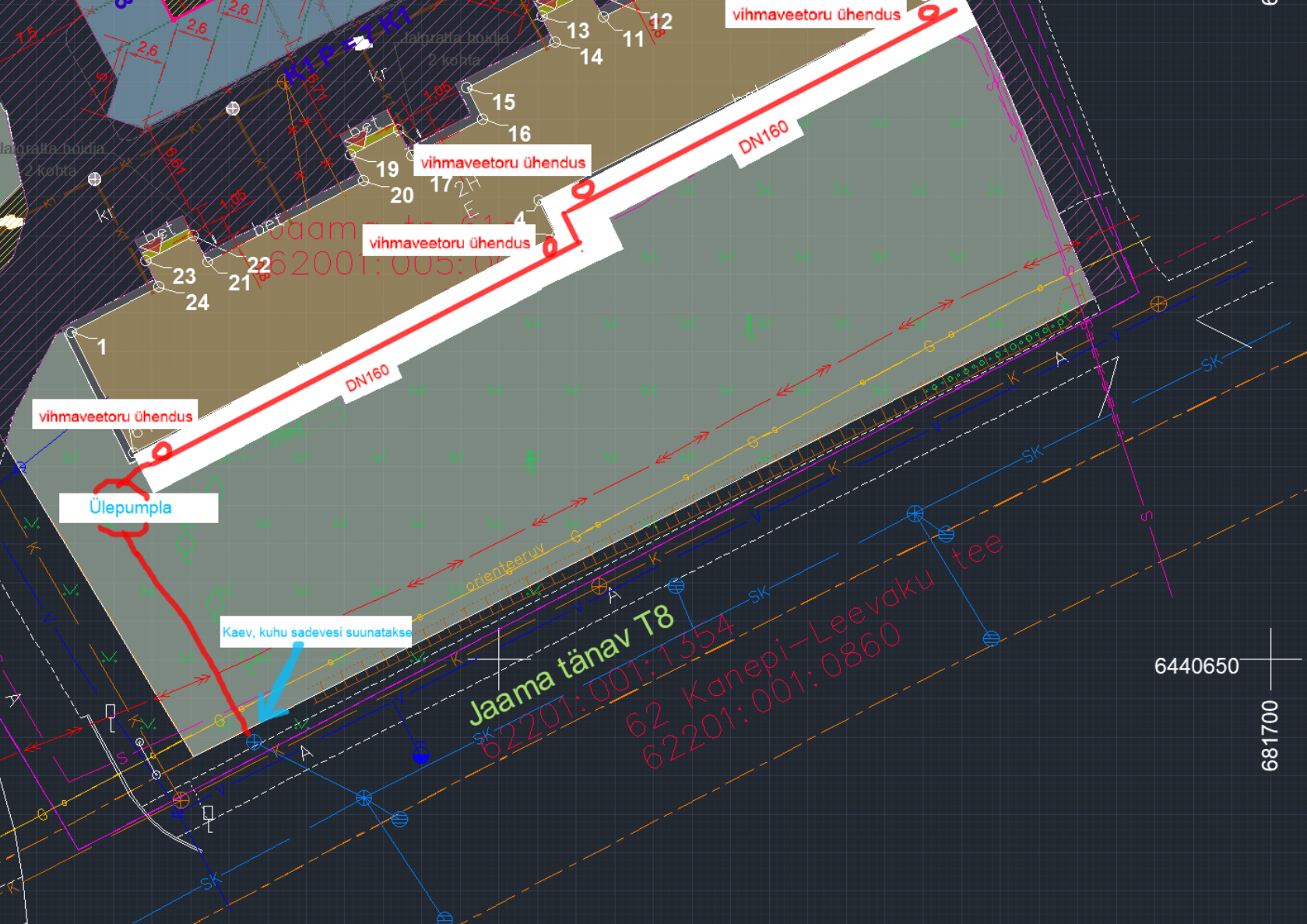Select the "vihmaveetoru ühendus" label beside point 17
Screen dimensions: 1307x924
point(502,163)
